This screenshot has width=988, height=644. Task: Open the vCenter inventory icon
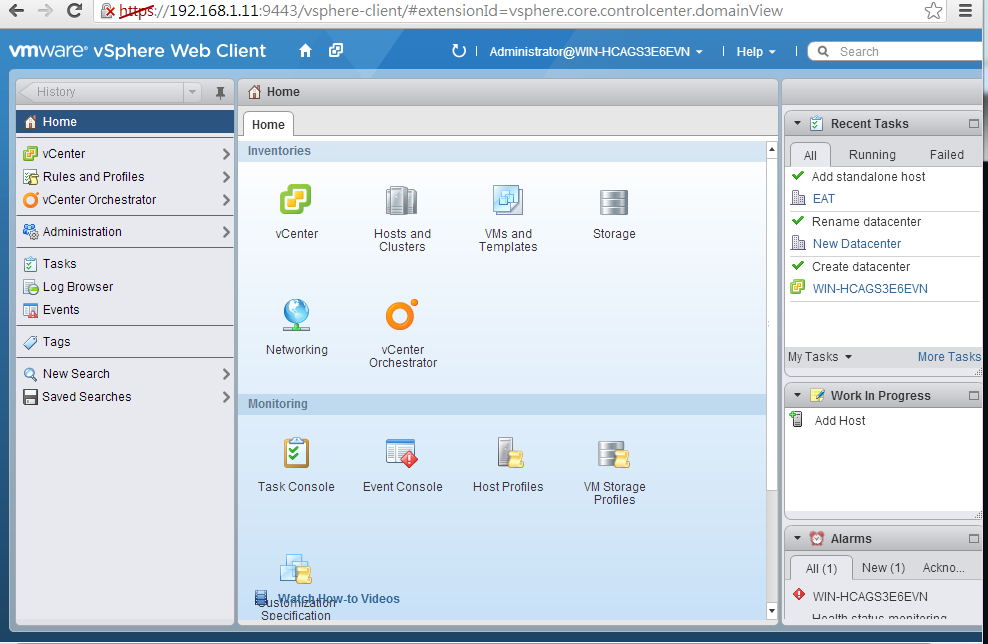[296, 200]
